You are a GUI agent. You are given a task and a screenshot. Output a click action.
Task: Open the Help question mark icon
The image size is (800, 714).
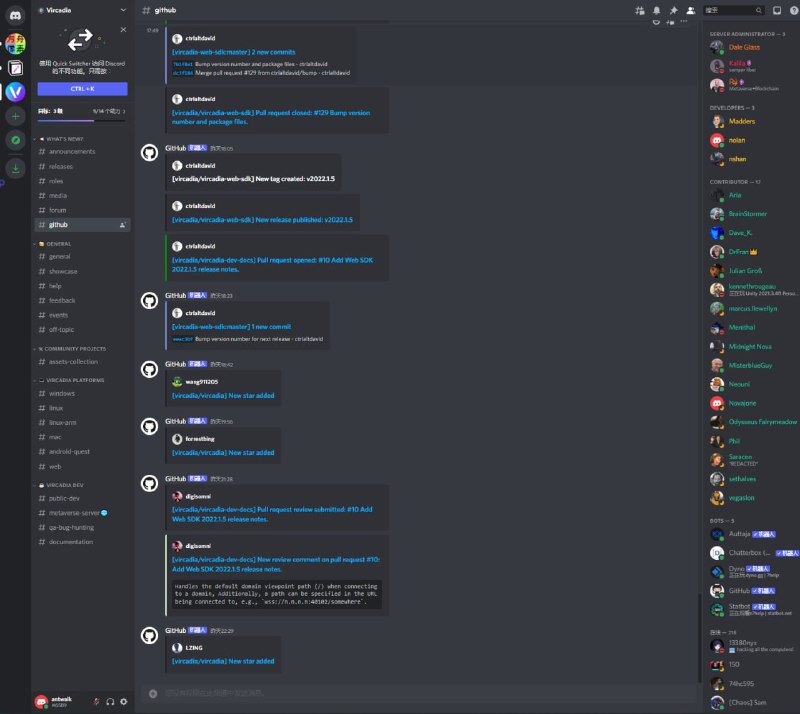coord(794,10)
